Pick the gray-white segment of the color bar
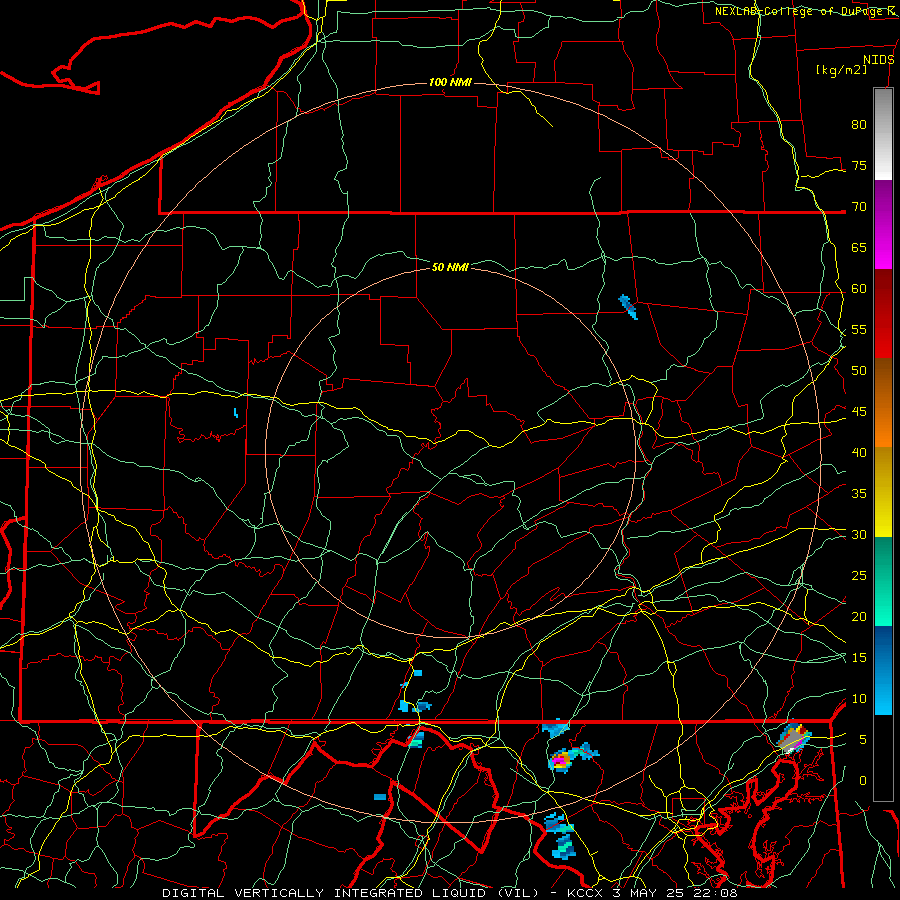This screenshot has width=900, height=900. coord(883,134)
